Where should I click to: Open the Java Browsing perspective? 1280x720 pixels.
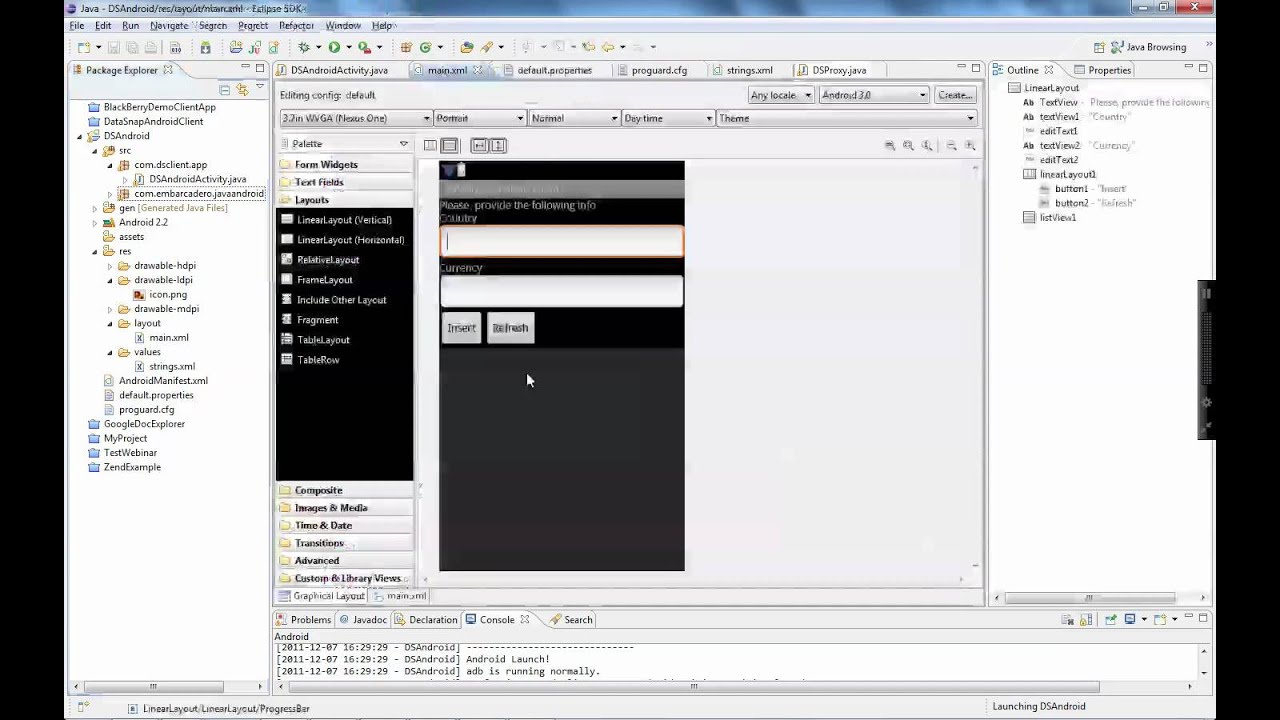tap(1147, 47)
